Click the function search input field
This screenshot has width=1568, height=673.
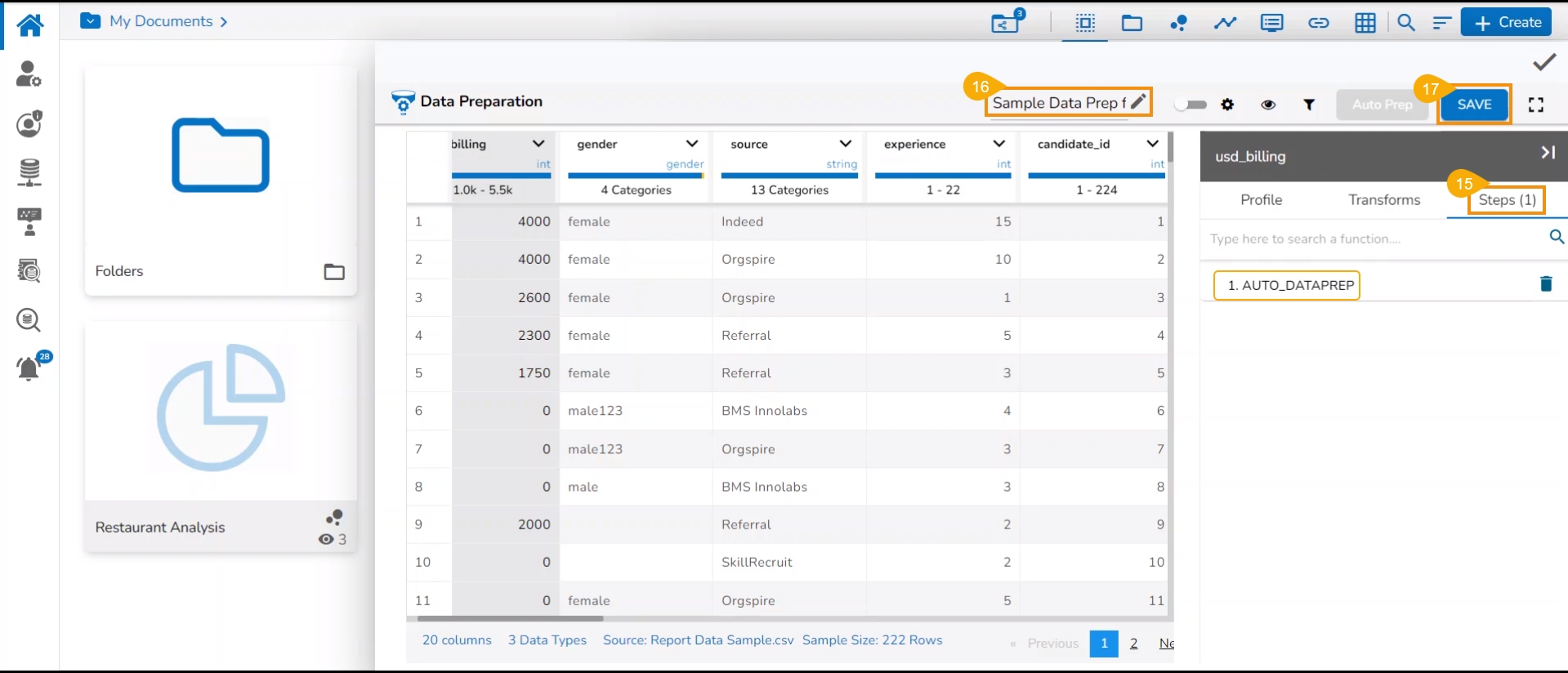1373,239
